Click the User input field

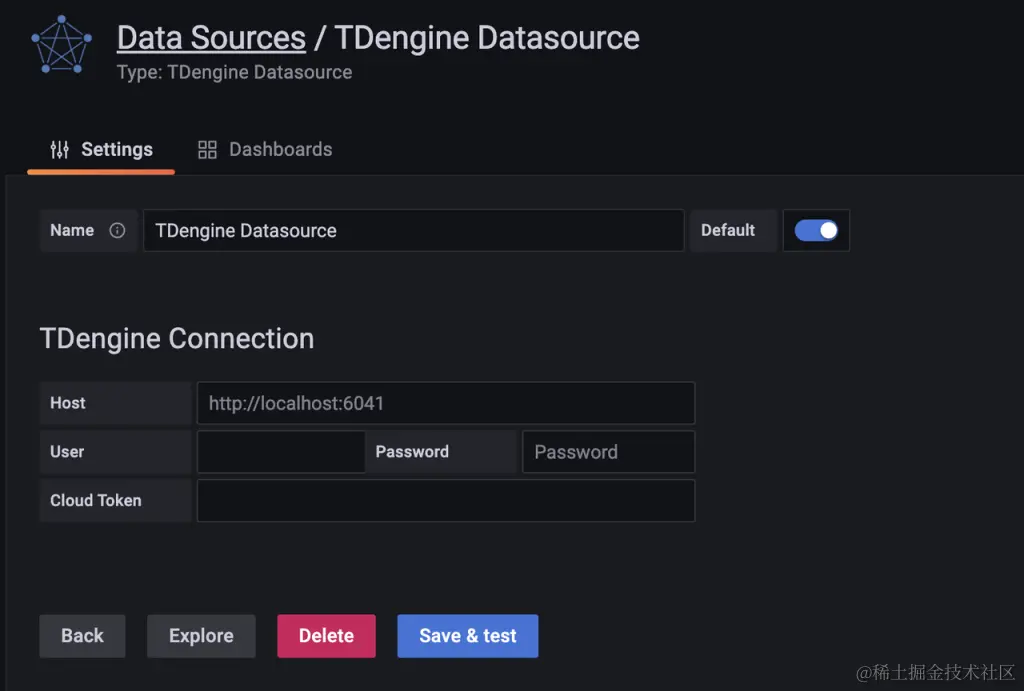tap(280, 451)
